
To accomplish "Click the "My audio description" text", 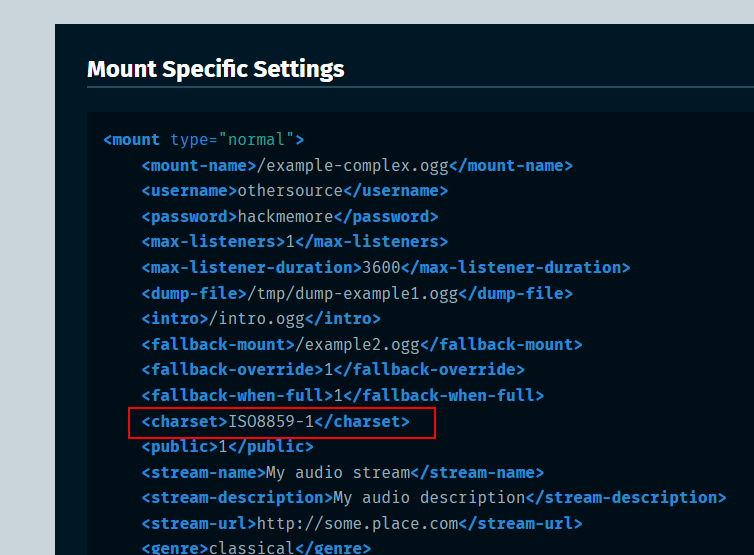I will [429, 497].
